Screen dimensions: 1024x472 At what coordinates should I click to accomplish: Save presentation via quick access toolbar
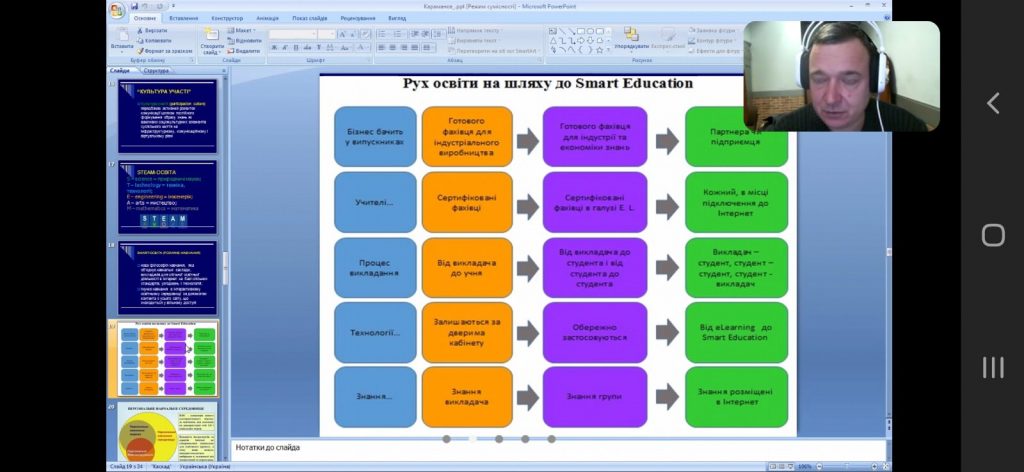pos(134,6)
